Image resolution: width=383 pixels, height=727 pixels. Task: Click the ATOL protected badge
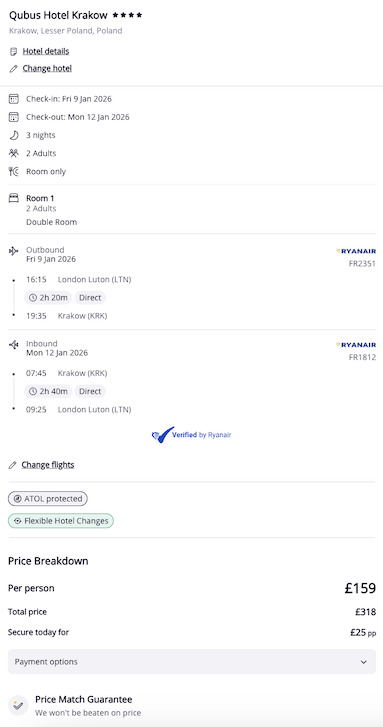pos(48,499)
